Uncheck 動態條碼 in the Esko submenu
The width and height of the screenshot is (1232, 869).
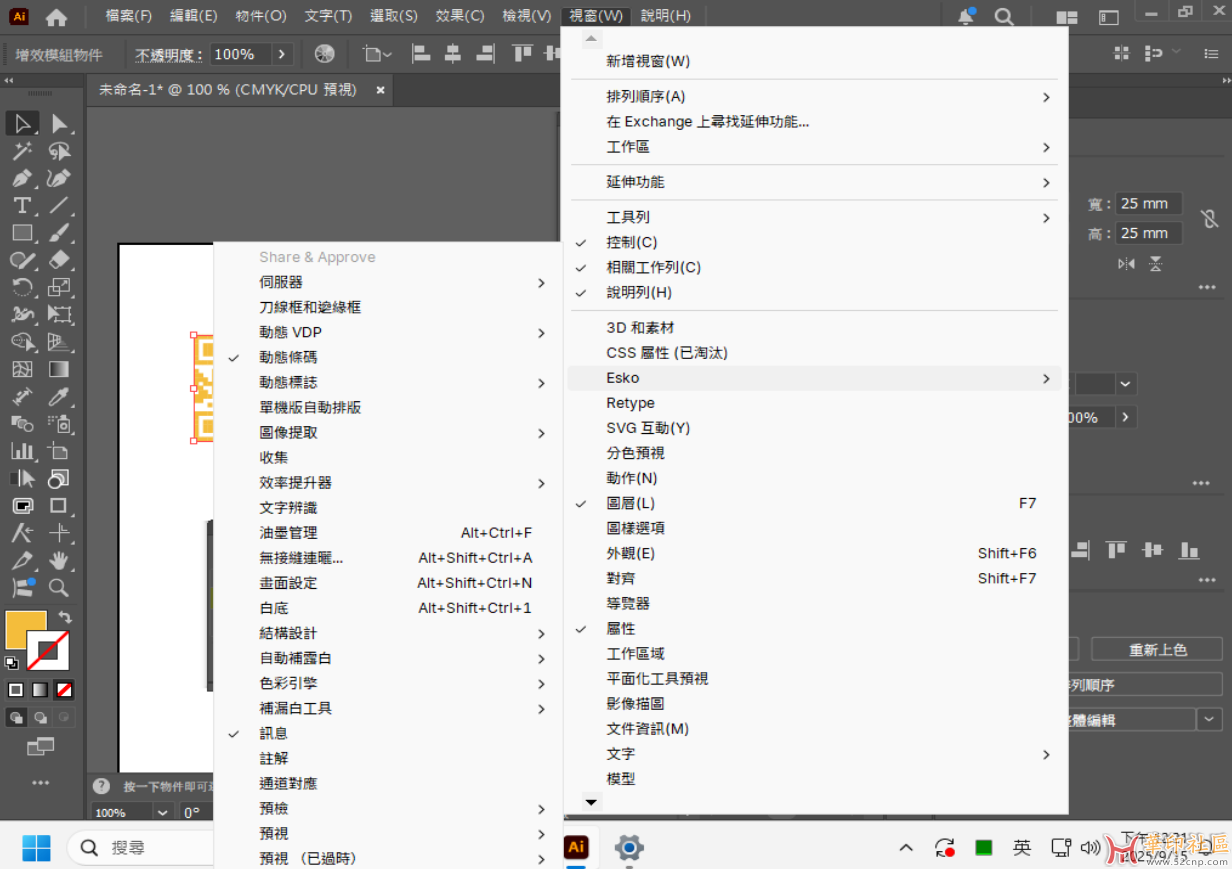tap(288, 357)
